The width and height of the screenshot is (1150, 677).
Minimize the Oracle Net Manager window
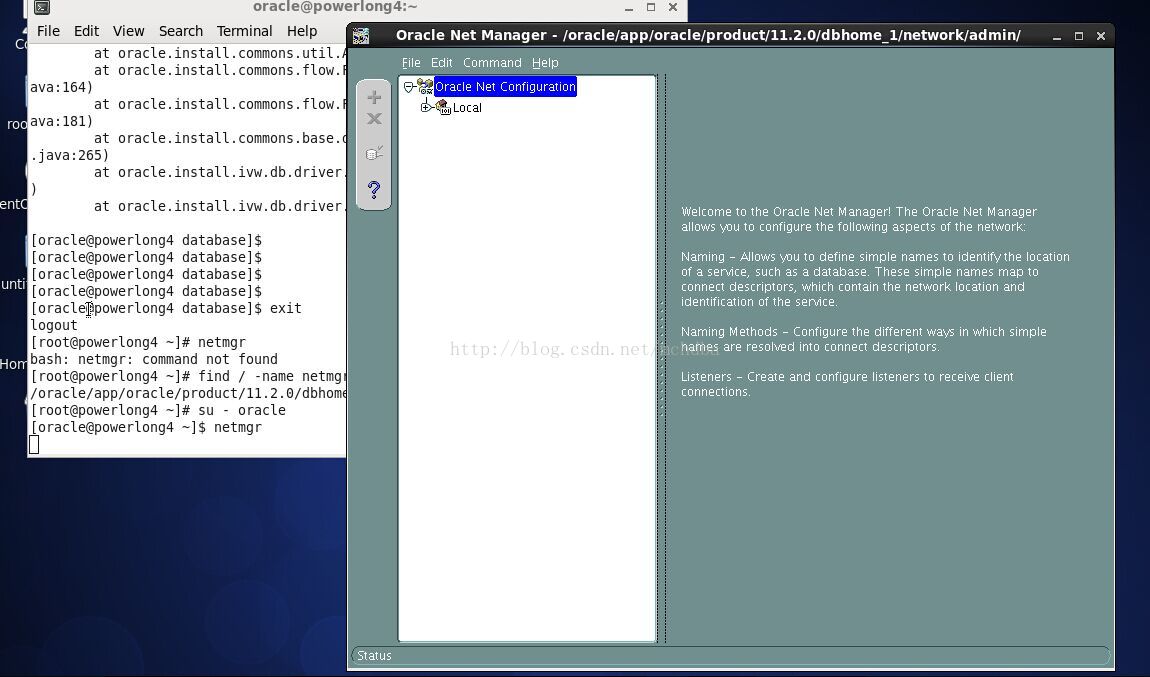(x=1057, y=36)
